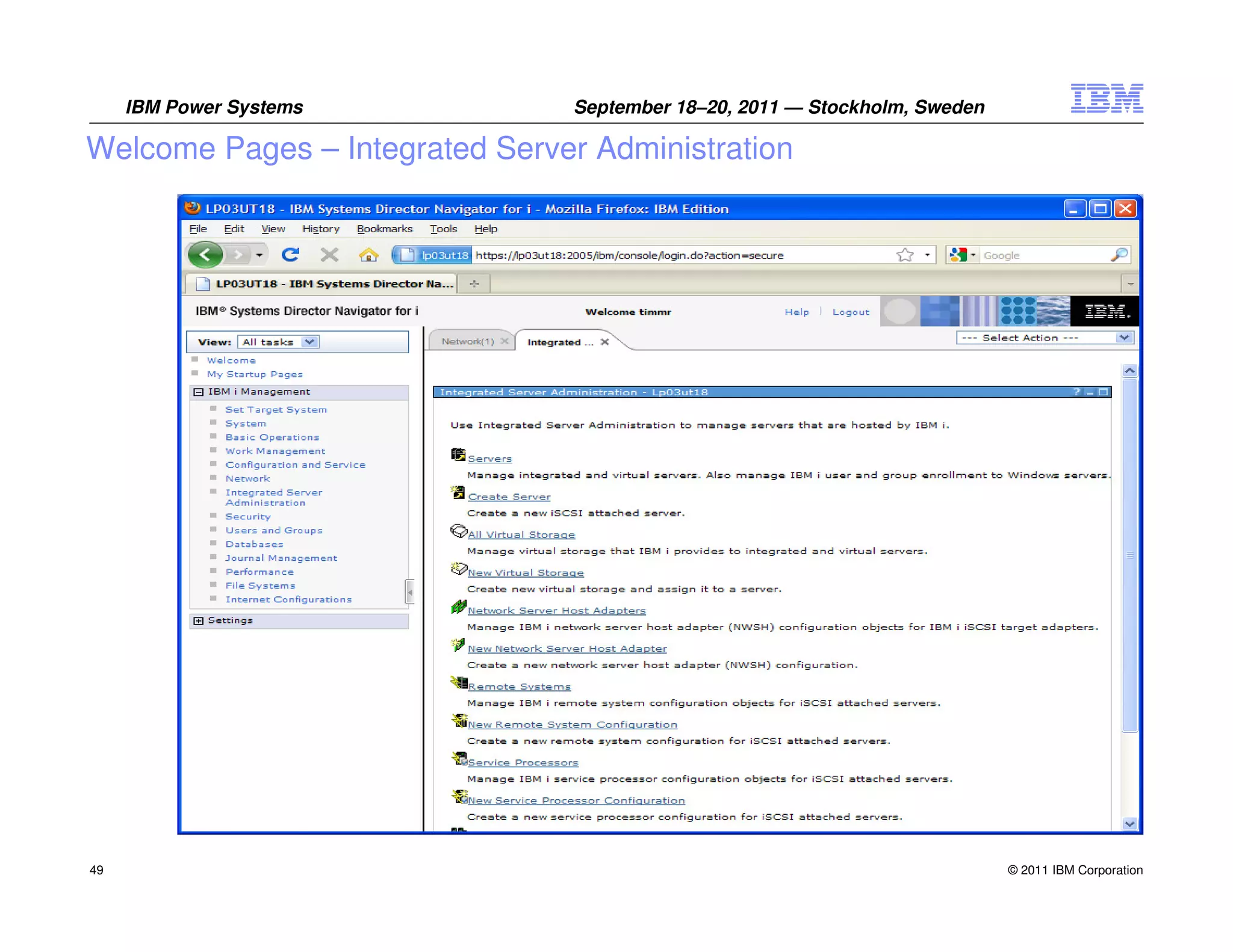Open Performance in the navigation tree
Viewport: 1233px width, 952px height.
(259, 572)
